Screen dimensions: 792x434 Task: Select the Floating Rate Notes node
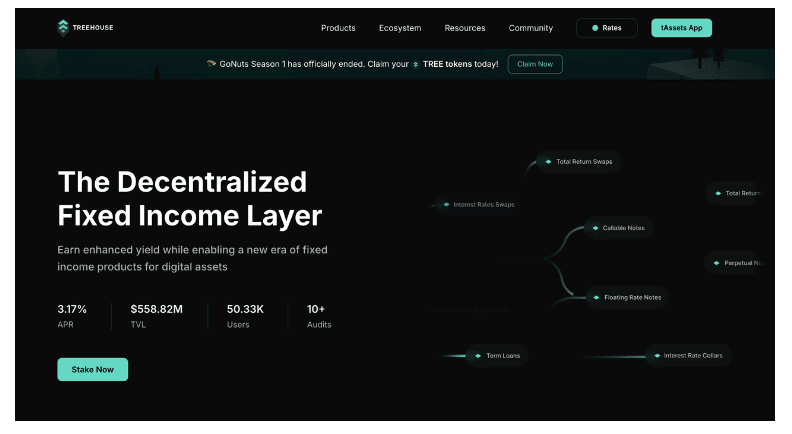click(x=627, y=298)
